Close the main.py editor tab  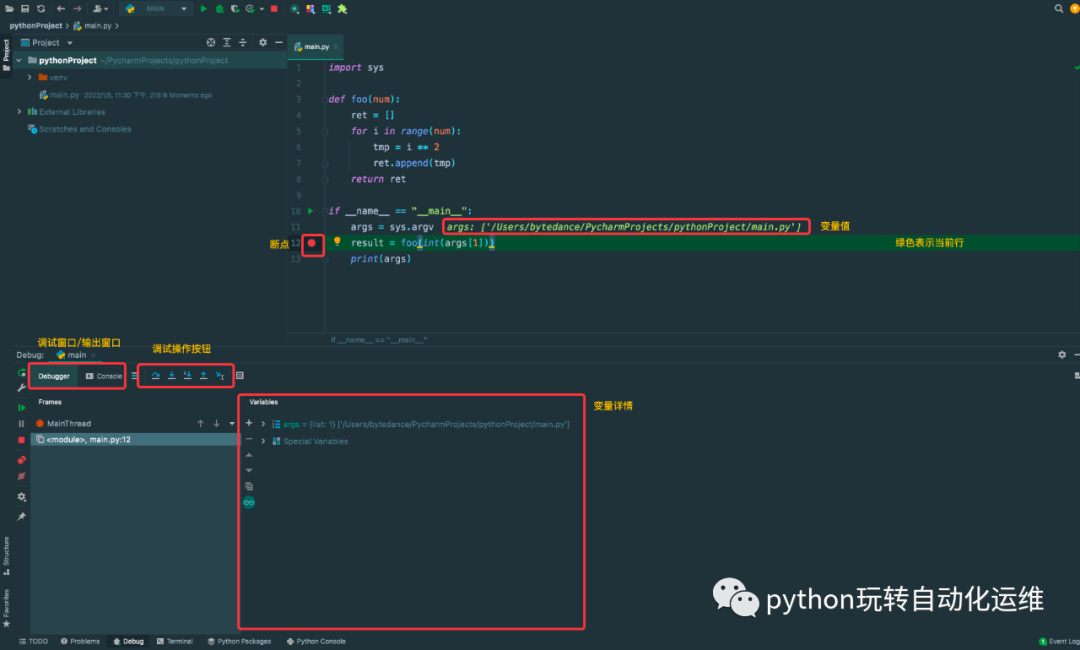point(336,47)
